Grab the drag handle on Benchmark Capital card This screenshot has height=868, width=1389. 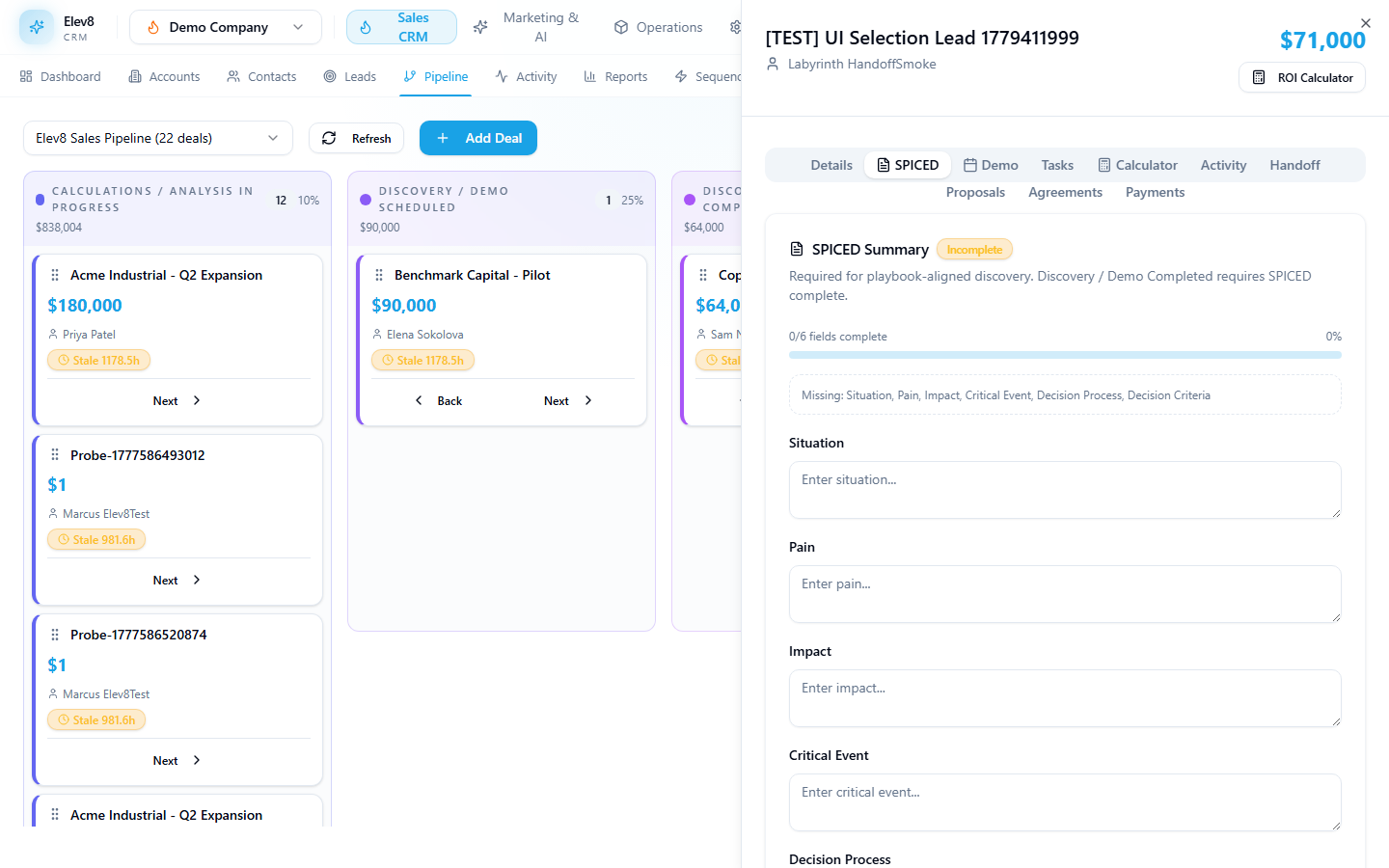(x=379, y=275)
